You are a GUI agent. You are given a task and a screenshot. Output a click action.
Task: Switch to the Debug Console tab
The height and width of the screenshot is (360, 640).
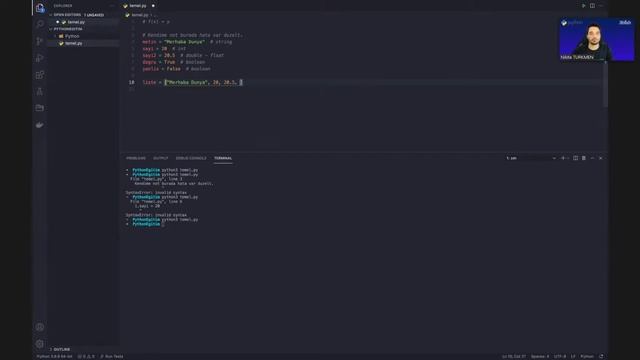[191, 158]
